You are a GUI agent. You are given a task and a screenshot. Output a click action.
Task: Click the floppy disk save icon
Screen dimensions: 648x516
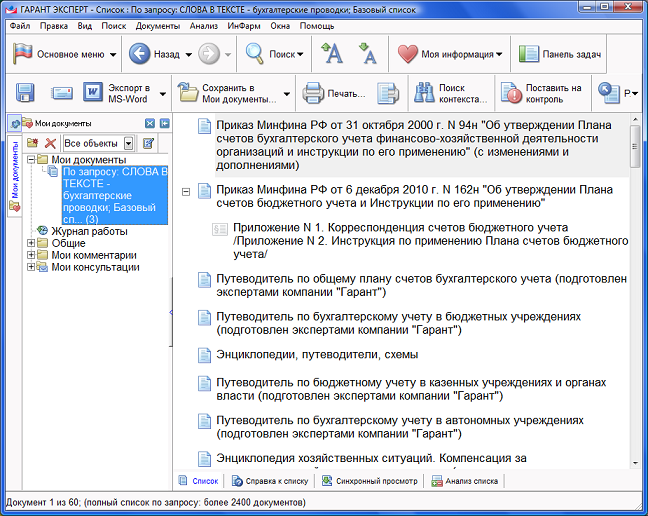(x=25, y=94)
